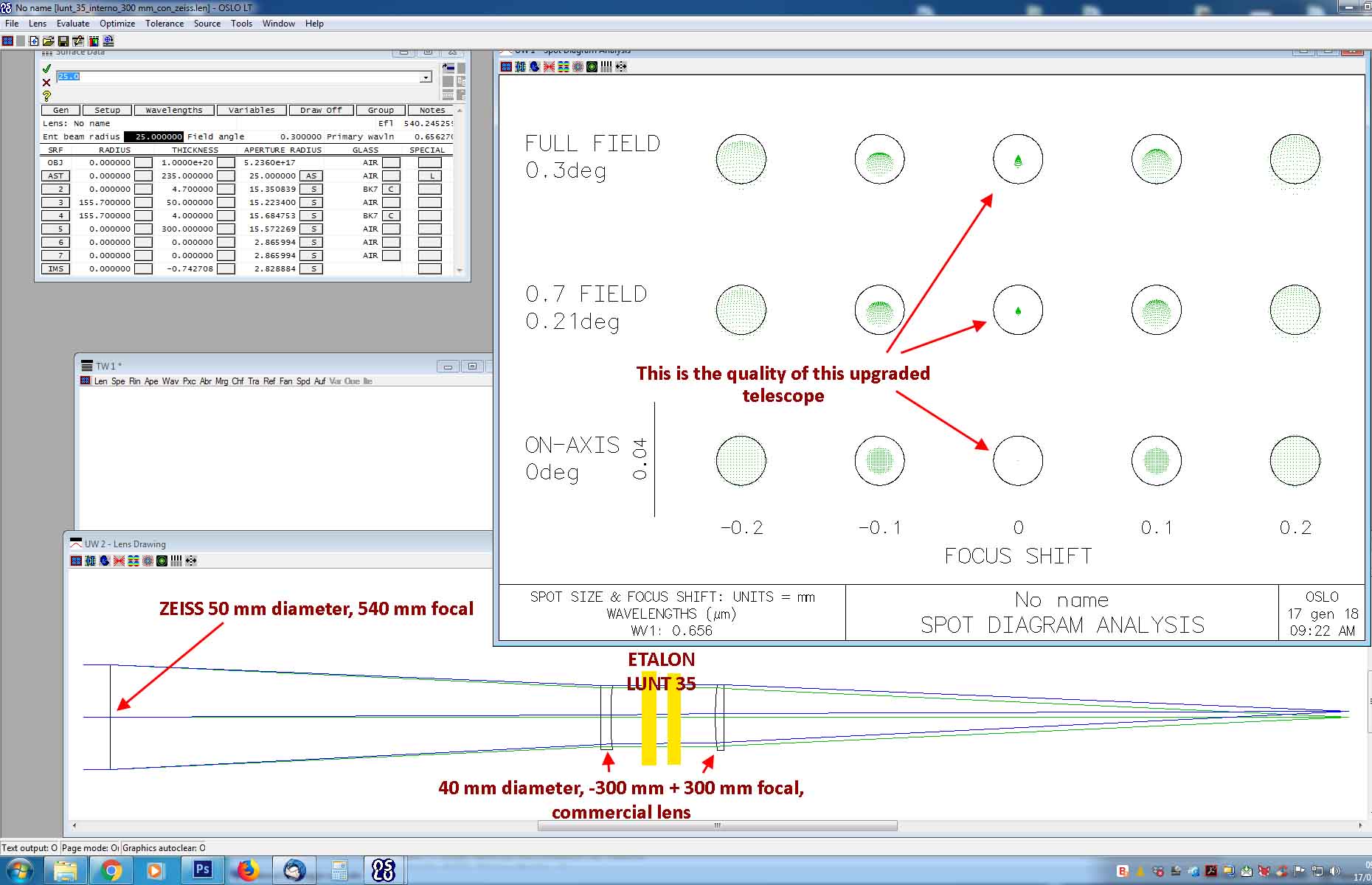The width and height of the screenshot is (1372, 885).
Task: Click the MTF bars icon in Lens Drawing window toolbar
Action: pos(176,560)
